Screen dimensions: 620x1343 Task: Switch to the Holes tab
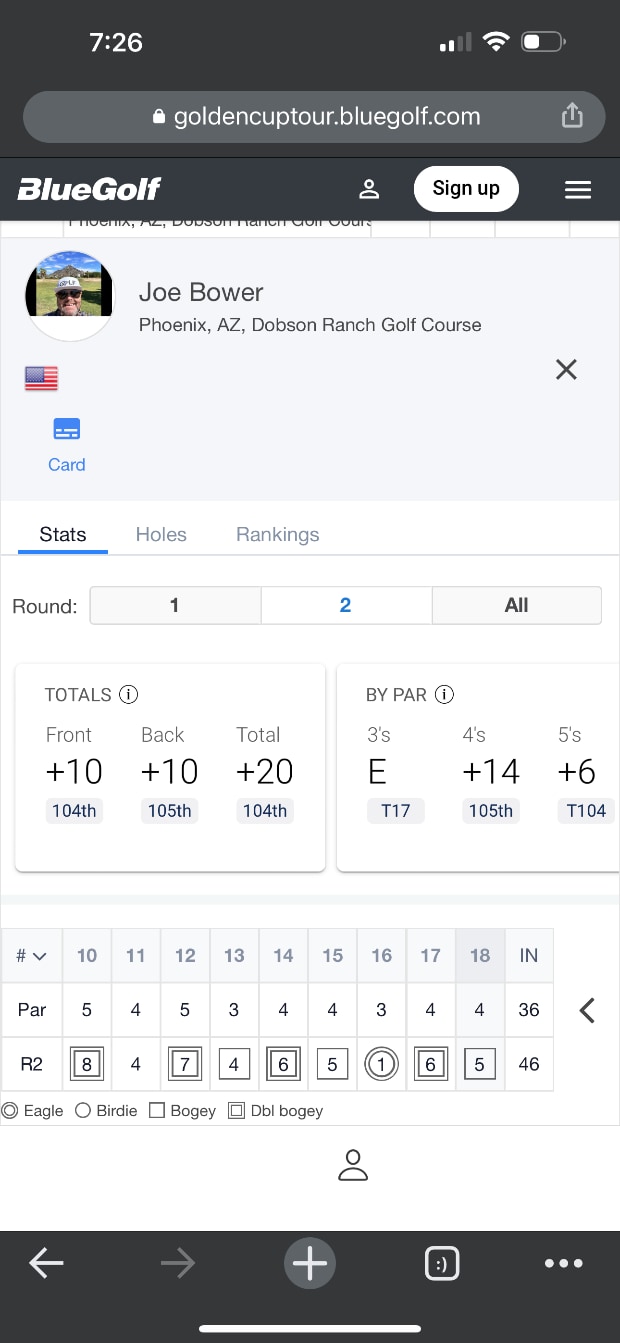click(x=161, y=534)
